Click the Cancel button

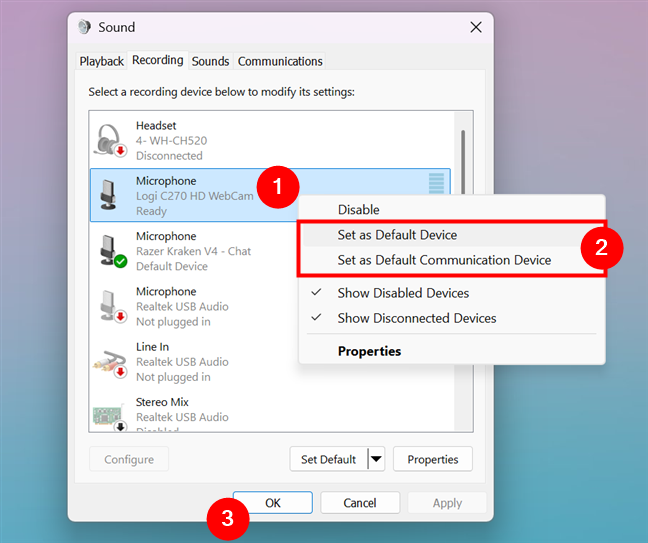pos(360,503)
